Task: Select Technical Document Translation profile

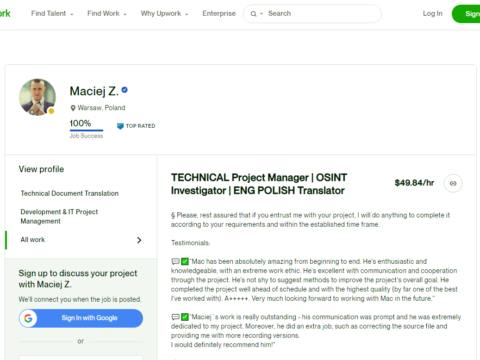Action: point(69,193)
